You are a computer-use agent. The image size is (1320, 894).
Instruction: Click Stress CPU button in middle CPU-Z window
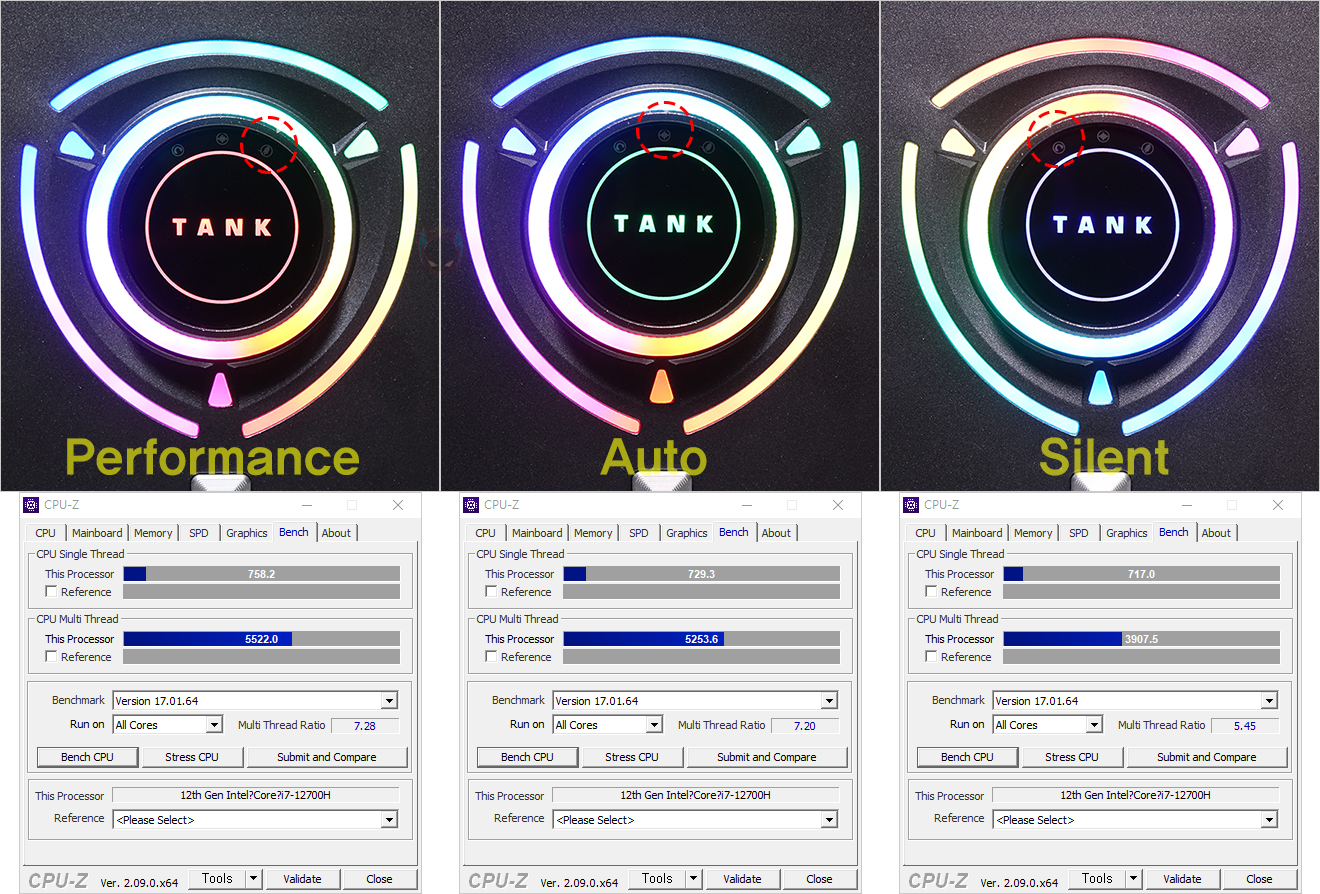pyautogui.click(x=632, y=757)
